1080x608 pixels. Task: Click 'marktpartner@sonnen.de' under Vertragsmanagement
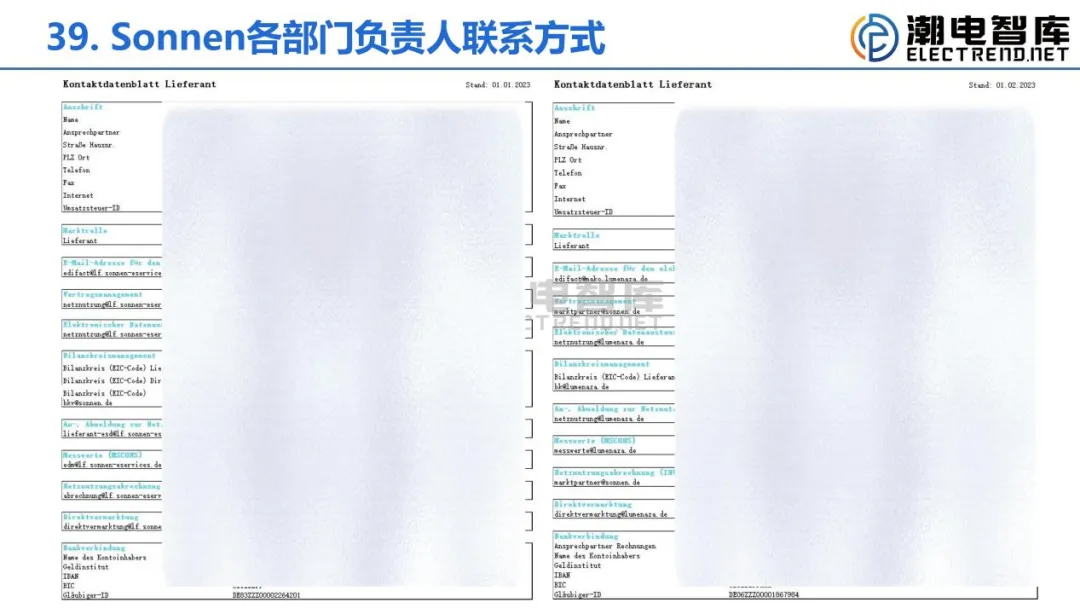[597, 311]
